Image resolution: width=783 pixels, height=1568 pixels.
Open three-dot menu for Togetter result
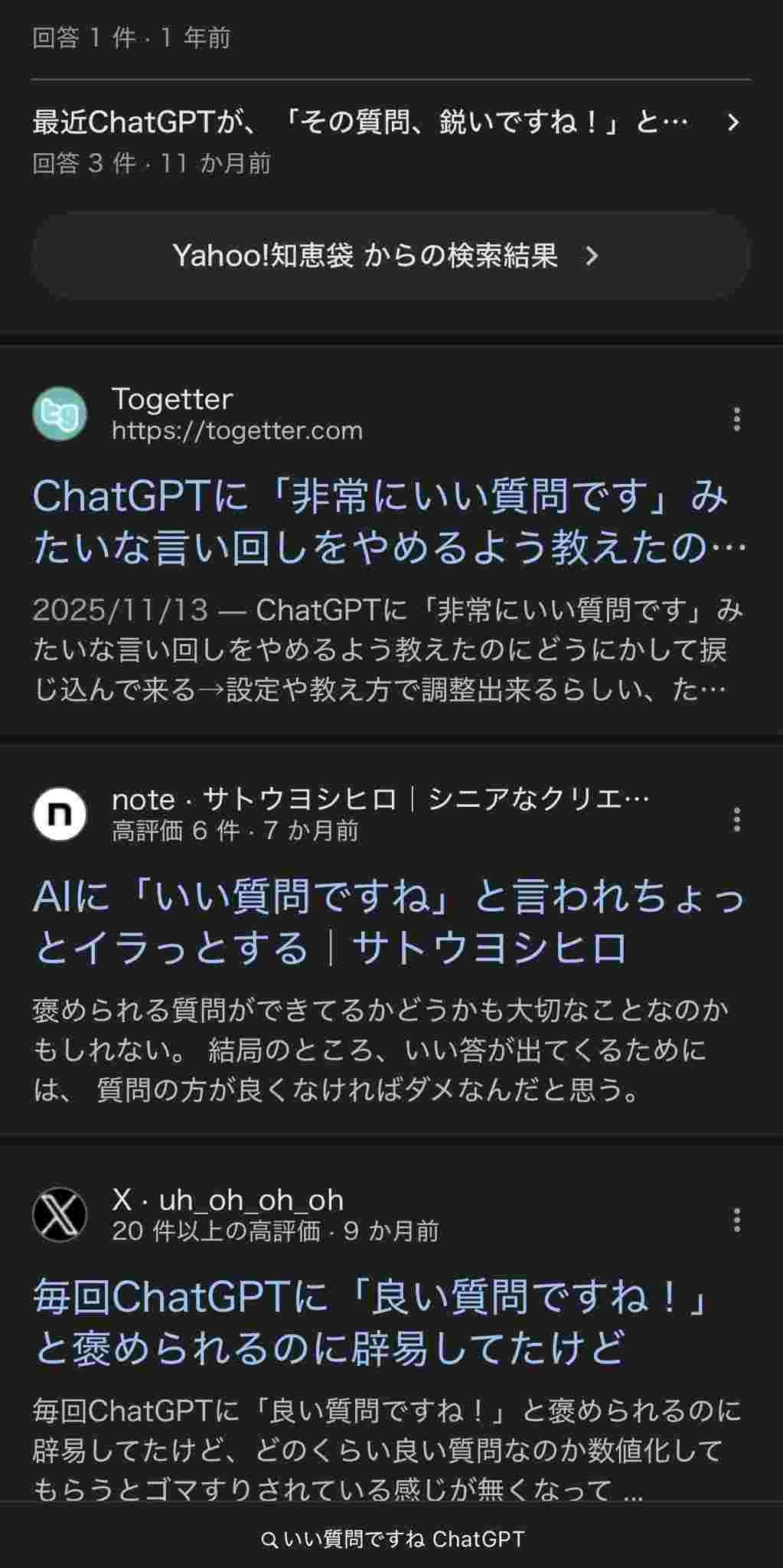pyautogui.click(x=736, y=419)
